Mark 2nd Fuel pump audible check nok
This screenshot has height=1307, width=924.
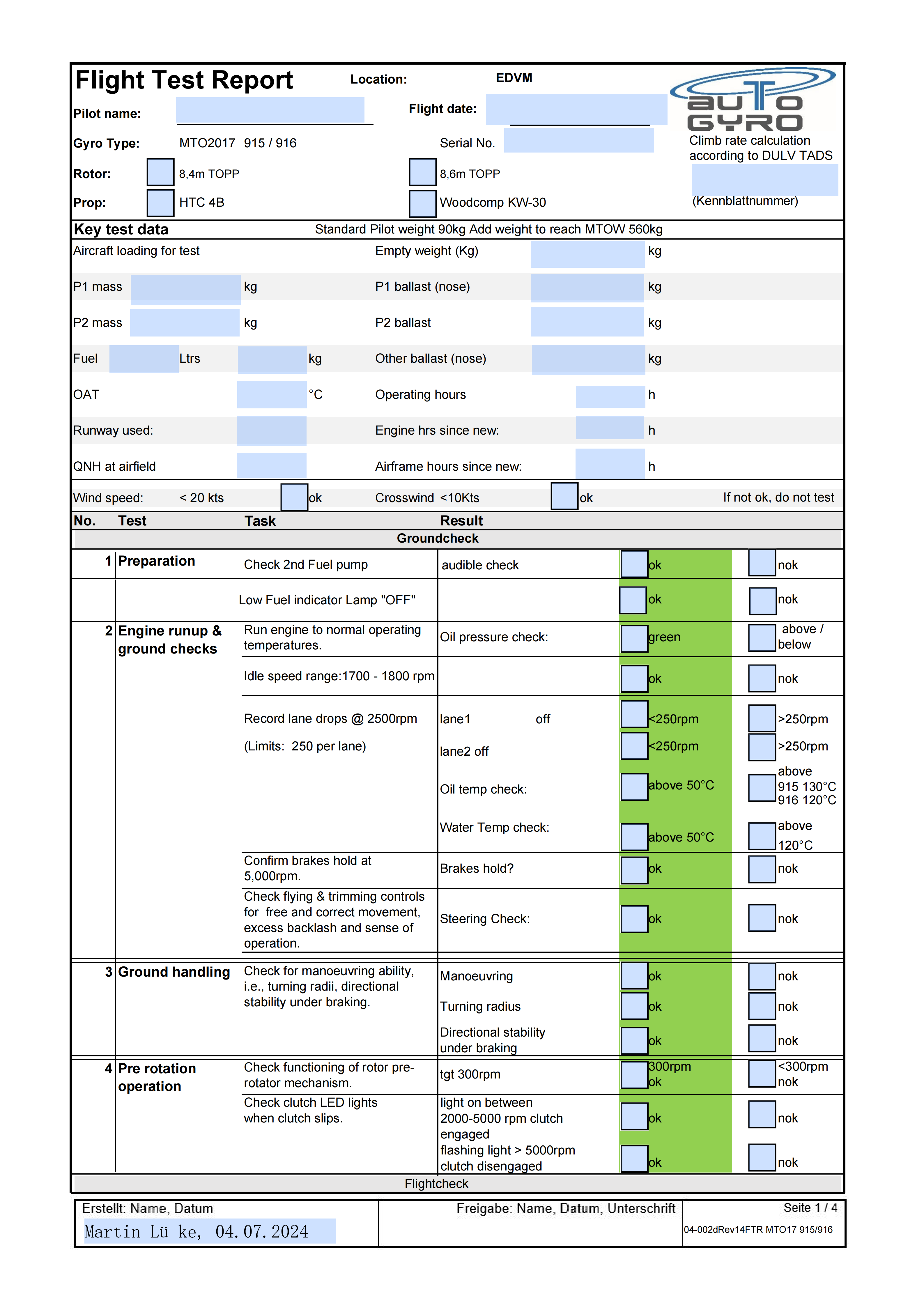762,563
